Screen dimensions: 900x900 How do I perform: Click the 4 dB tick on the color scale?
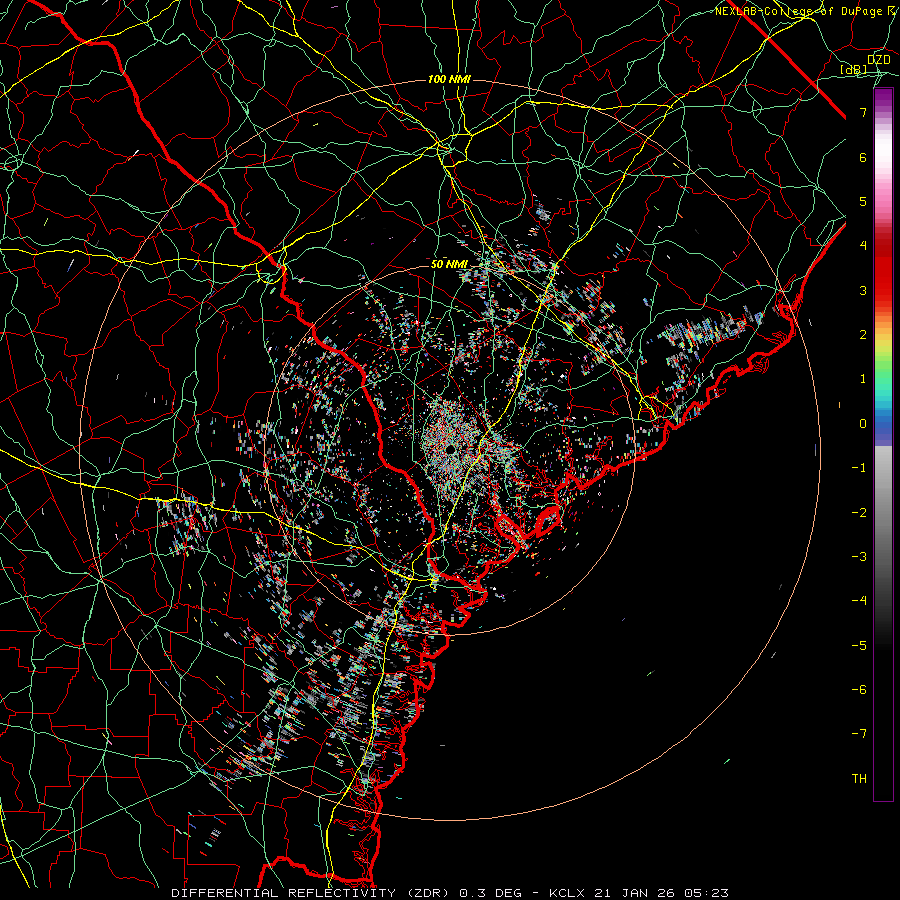tap(863, 246)
